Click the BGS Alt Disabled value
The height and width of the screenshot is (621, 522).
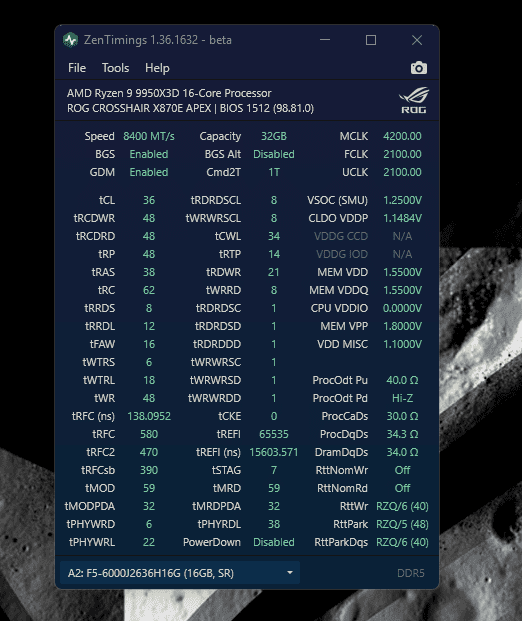(x=274, y=154)
